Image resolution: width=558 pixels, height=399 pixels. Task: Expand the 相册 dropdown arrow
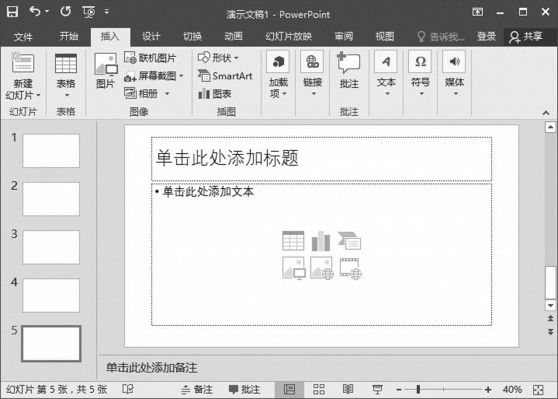click(167, 94)
